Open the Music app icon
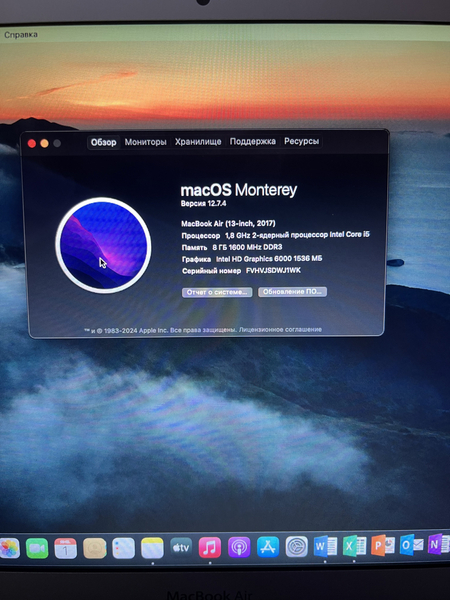The image size is (450, 600). (210, 547)
